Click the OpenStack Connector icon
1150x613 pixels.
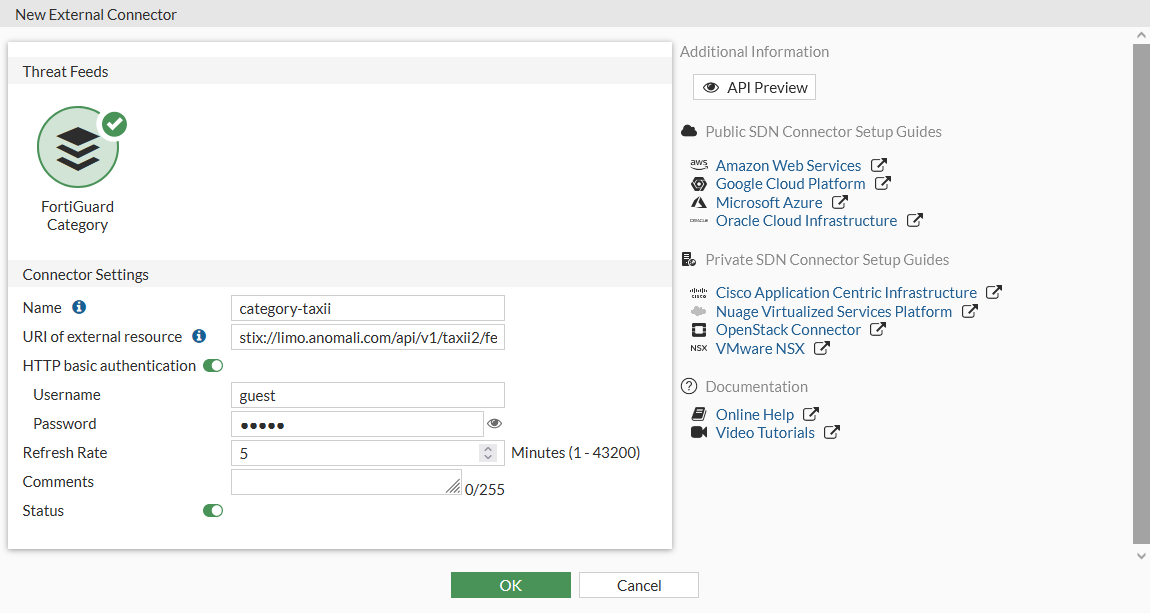pyautogui.click(x=699, y=329)
